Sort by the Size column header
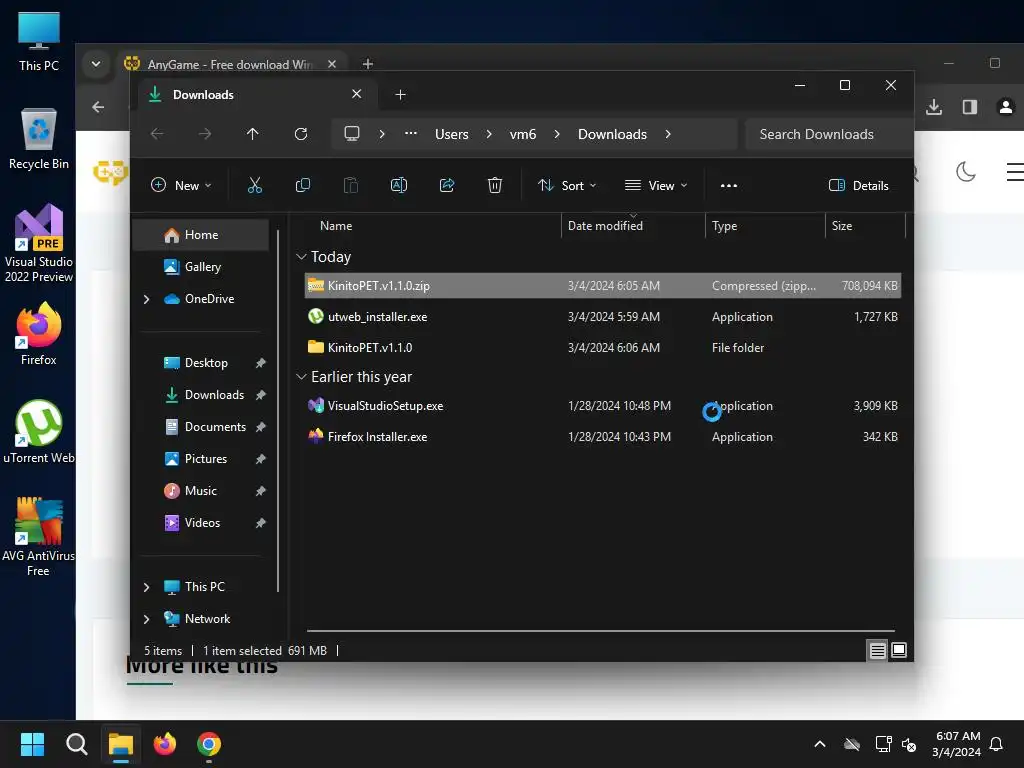 pos(865,226)
